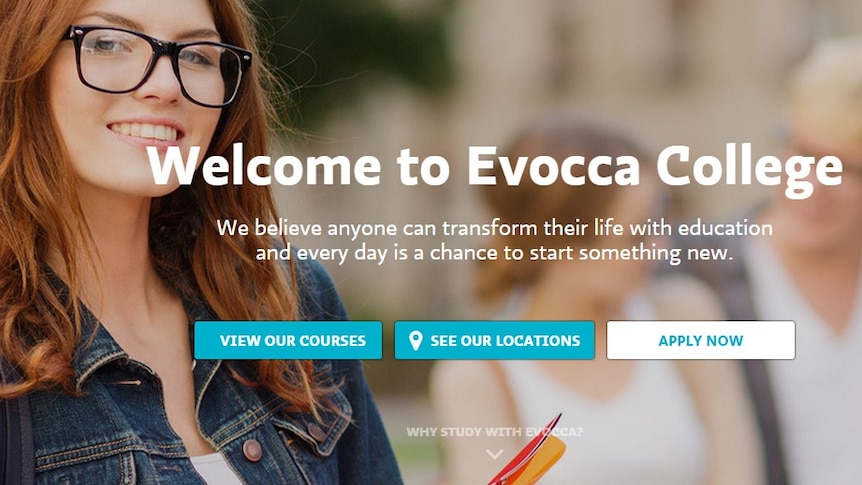Select the line 'We believe anyone can transform'
This screenshot has height=485, width=862.
pos(494,228)
